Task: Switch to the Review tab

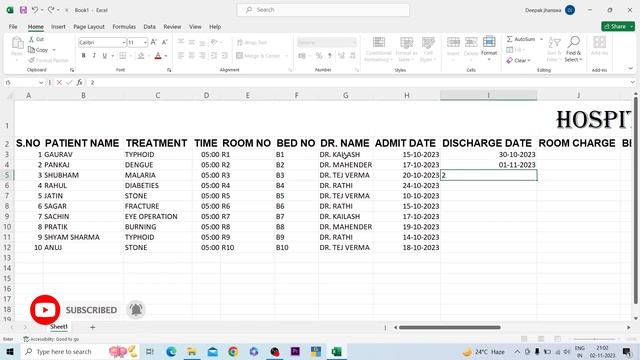Action: click(172, 27)
